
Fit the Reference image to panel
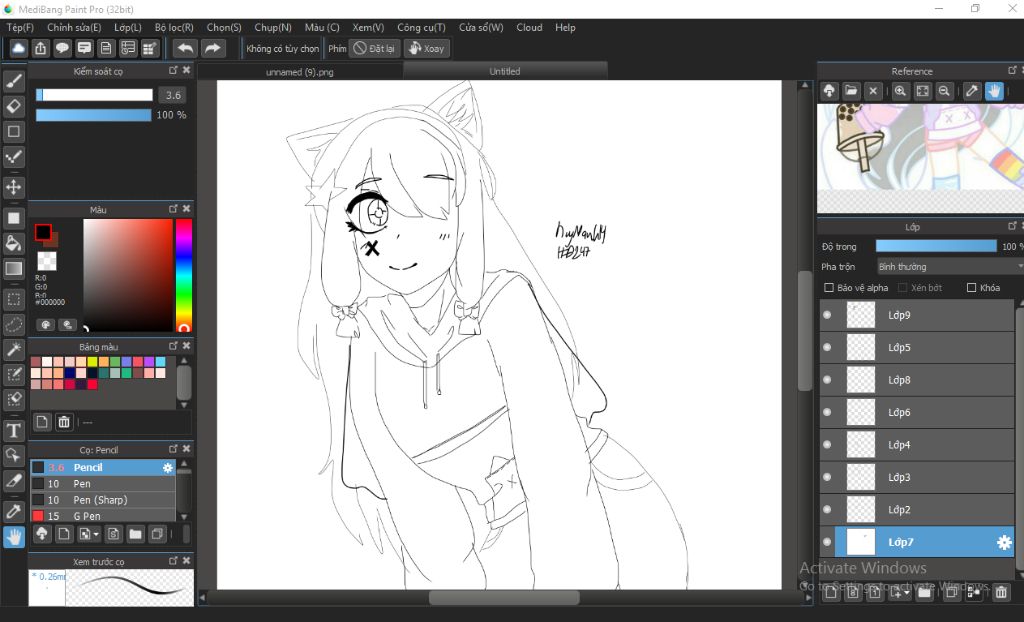pyautogui.click(x=922, y=91)
